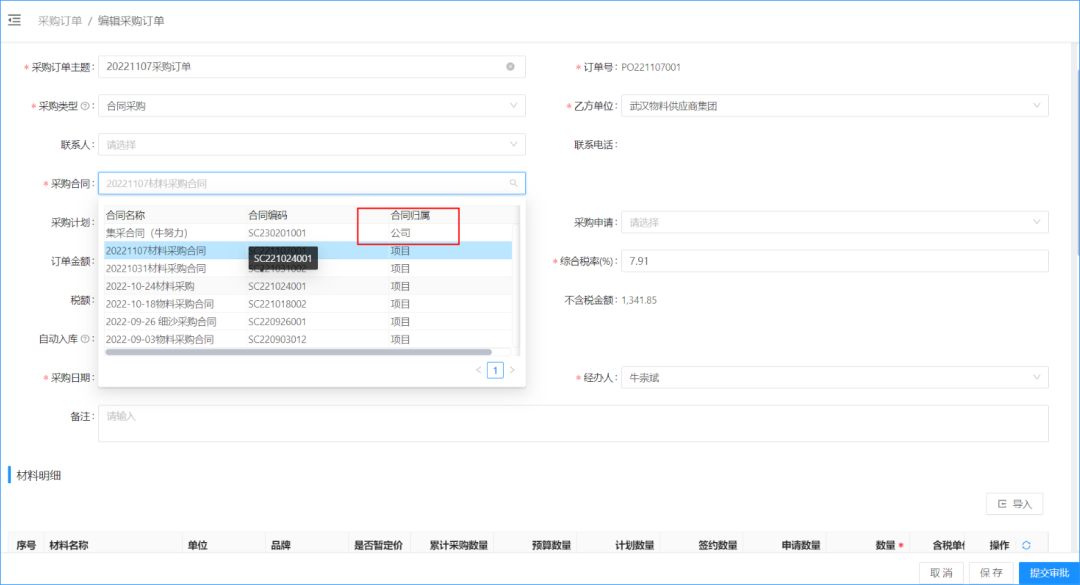Click the 签约数量 column header
Screen dimensions: 1080x585
point(718,545)
